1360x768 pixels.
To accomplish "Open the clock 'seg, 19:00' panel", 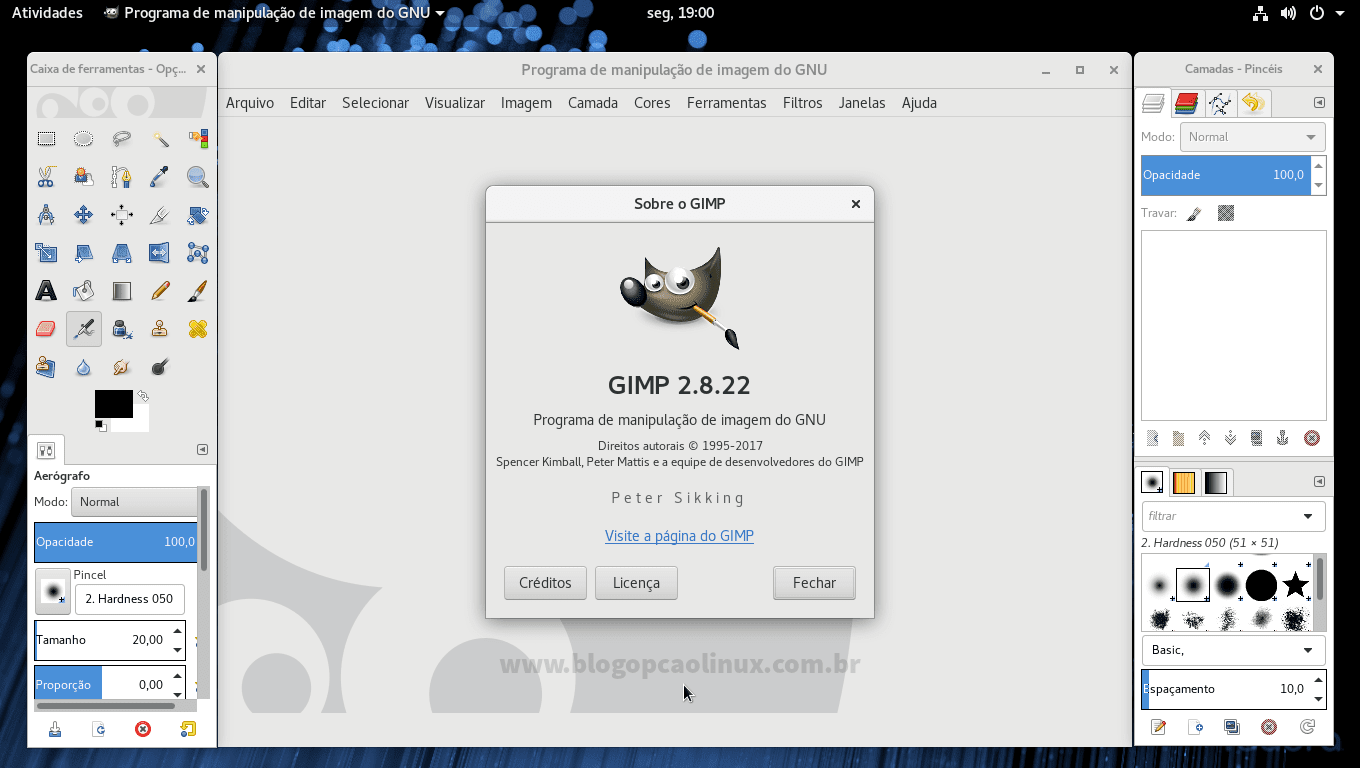I will 680,13.
